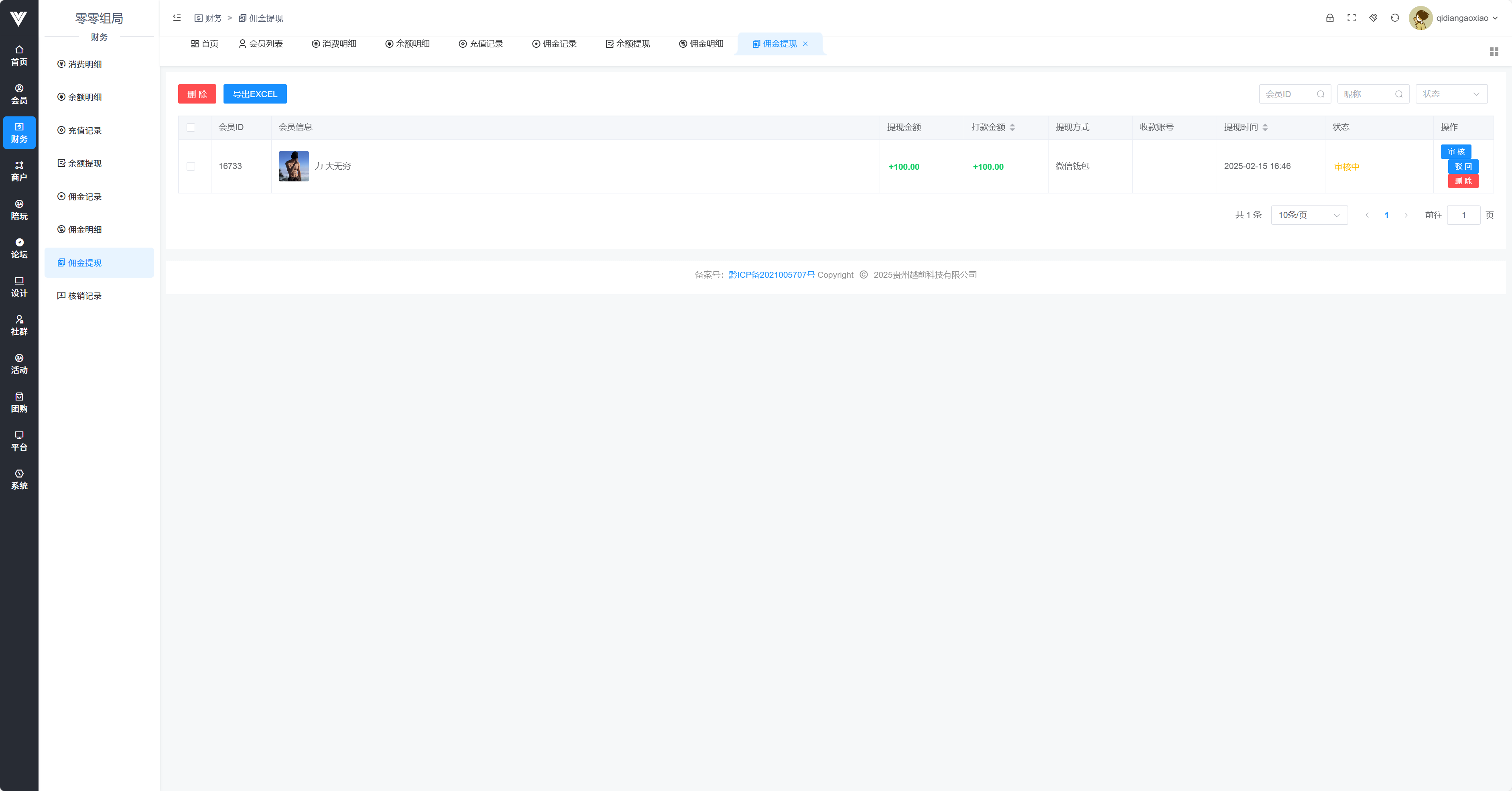
Task: Go to 商户 section in sidebar
Action: point(19,171)
